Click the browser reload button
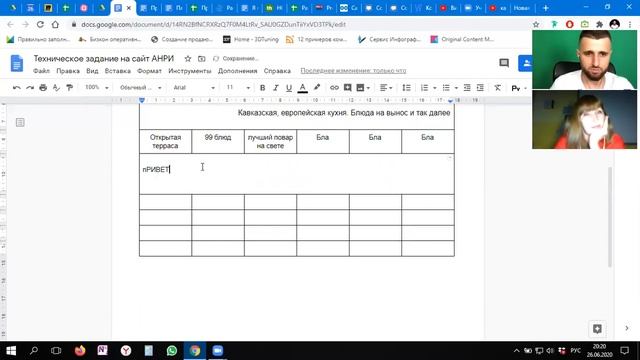This screenshot has height=360, width=640. 40,24
